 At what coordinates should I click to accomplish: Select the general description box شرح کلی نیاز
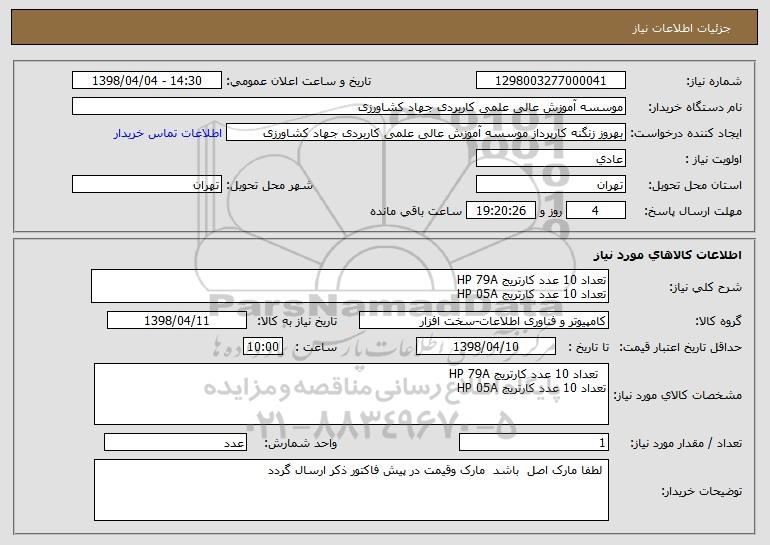[x=350, y=286]
